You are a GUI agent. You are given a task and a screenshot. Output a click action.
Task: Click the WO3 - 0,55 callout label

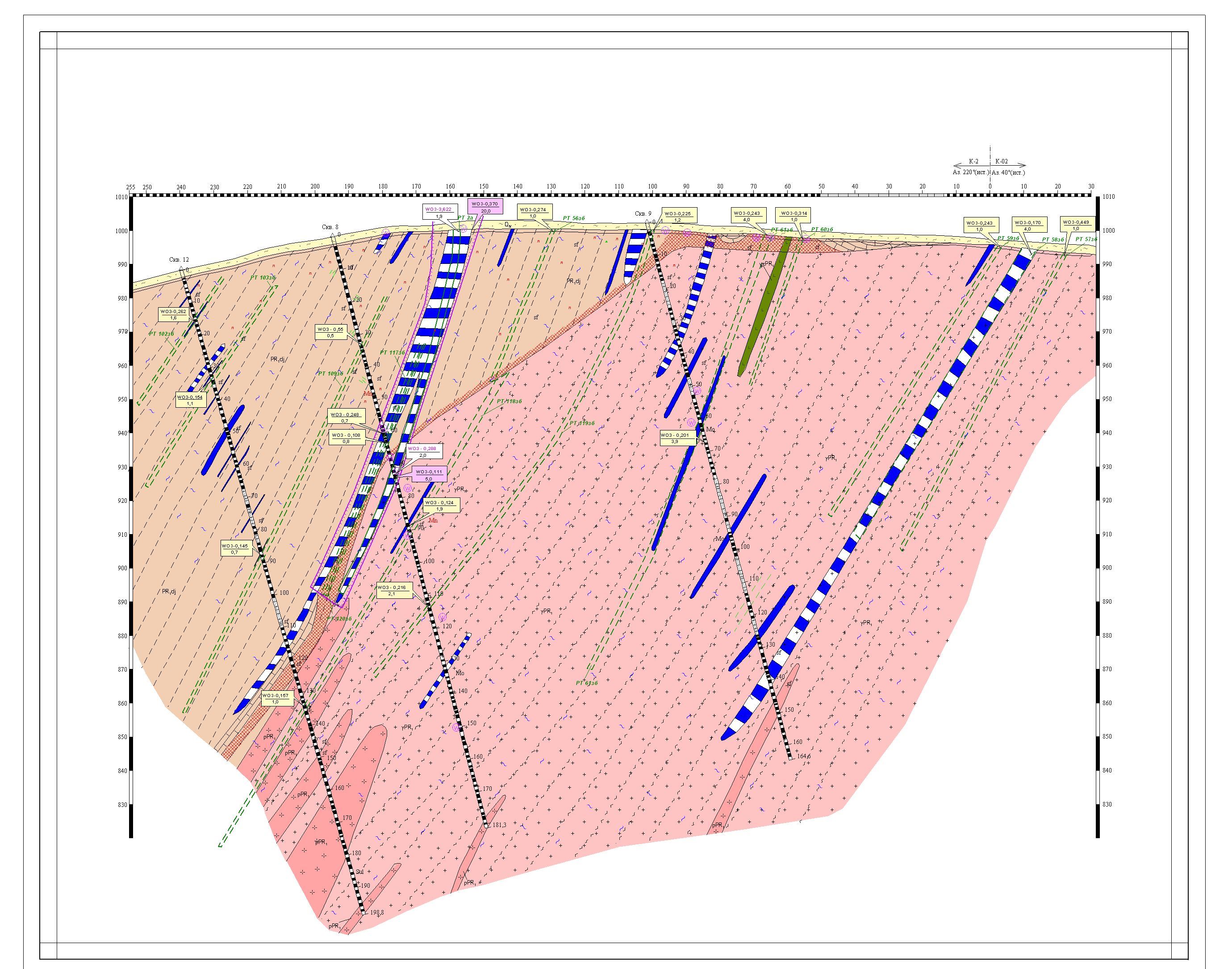[331, 333]
